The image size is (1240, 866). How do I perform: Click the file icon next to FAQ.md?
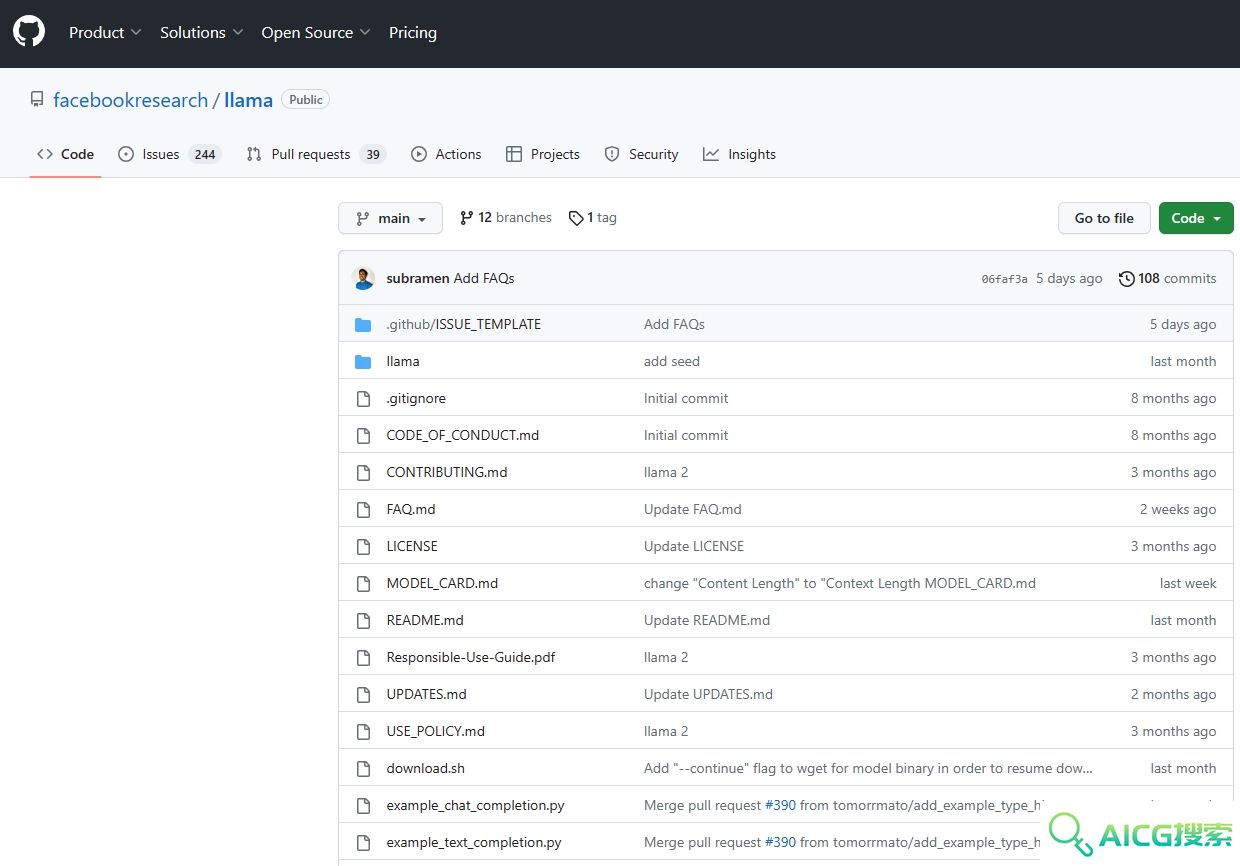(364, 510)
